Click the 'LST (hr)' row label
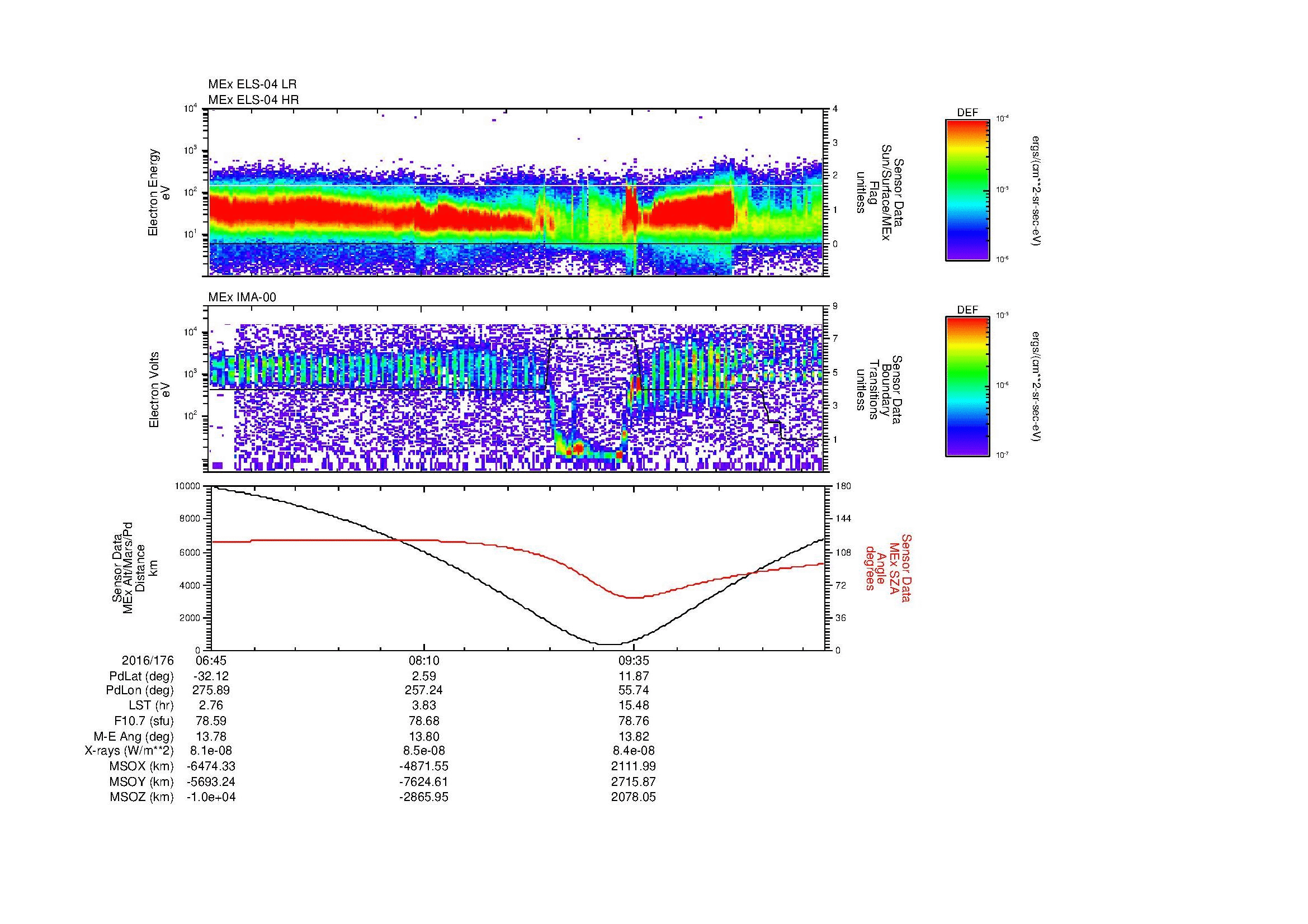 point(151,705)
